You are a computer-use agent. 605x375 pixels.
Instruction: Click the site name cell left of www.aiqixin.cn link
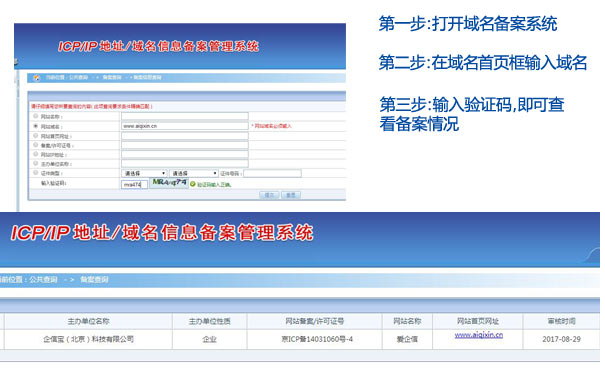(x=407, y=340)
